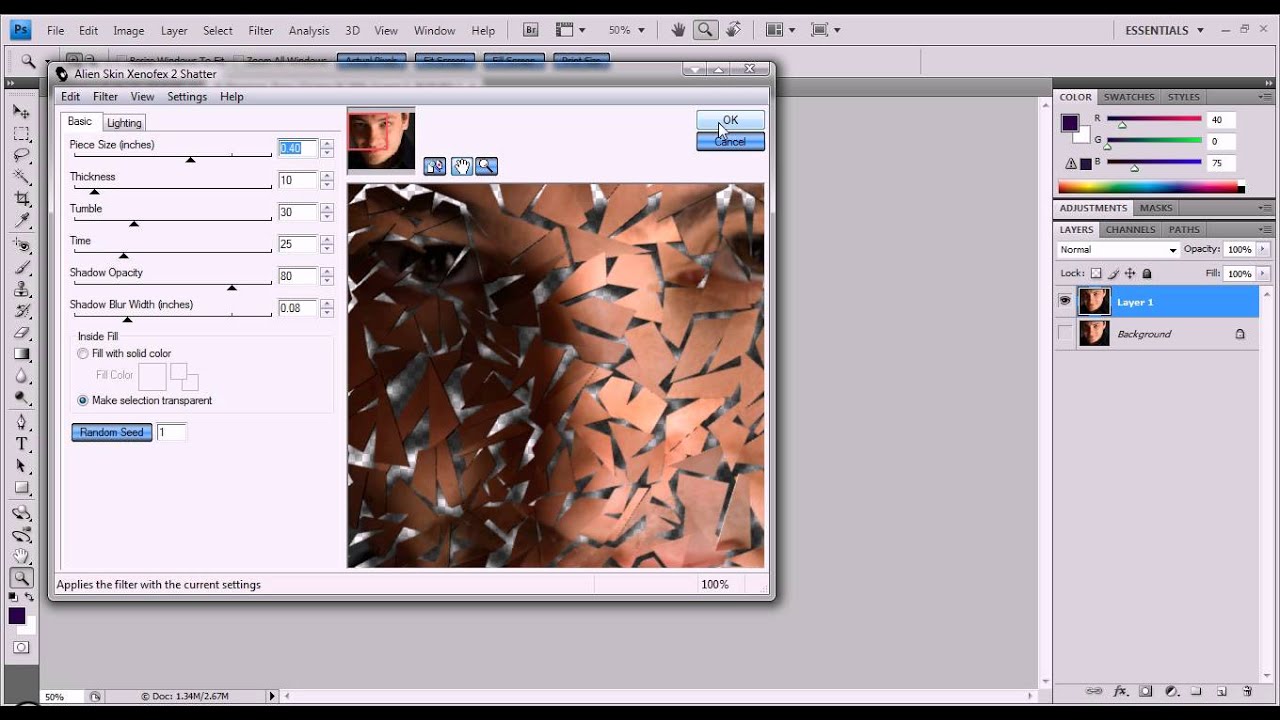Select the Eyedropper tool
The width and height of the screenshot is (1280, 720).
click(x=21, y=221)
